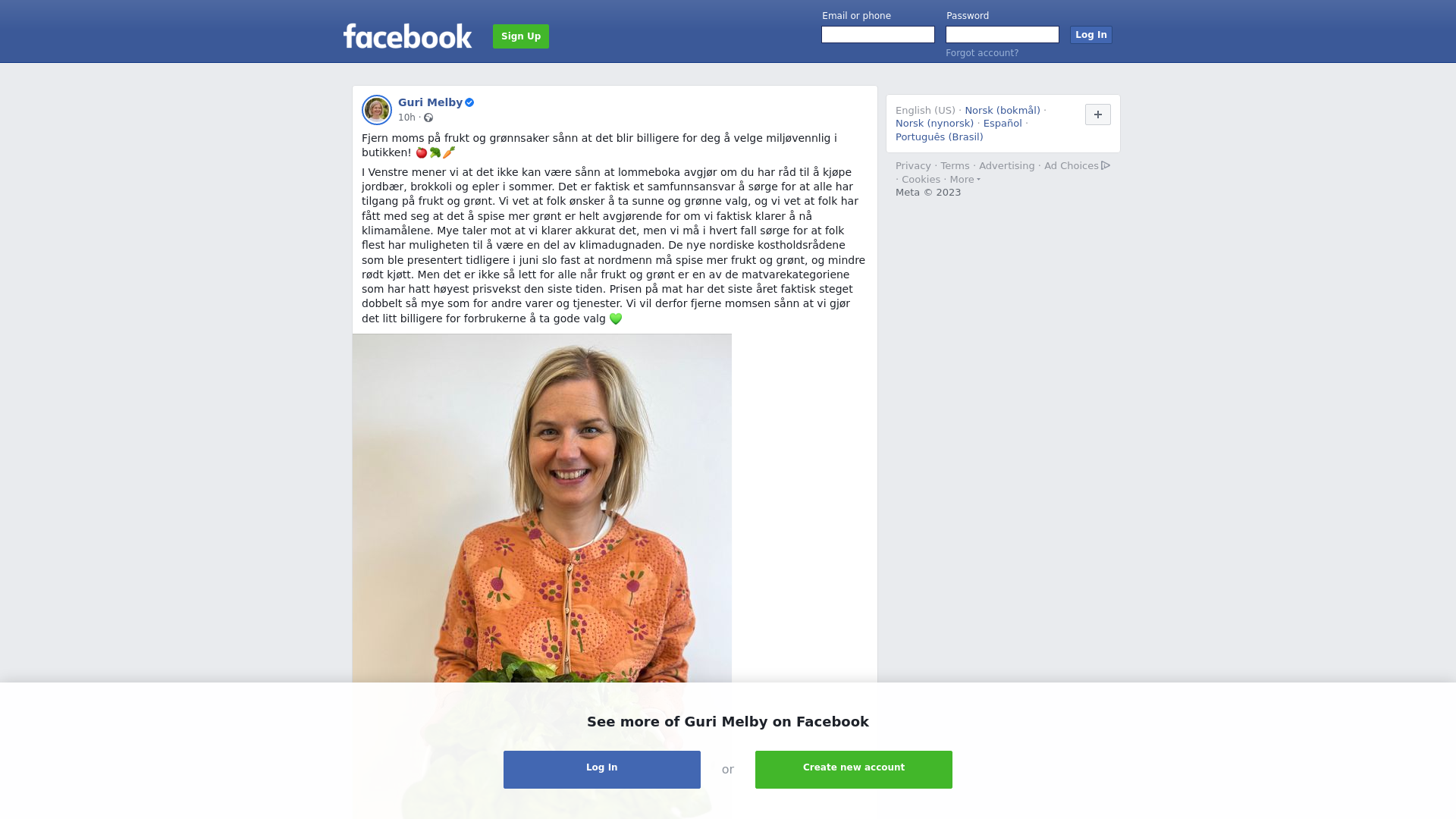The image size is (1456, 819).
Task: Switch language to Norsk (nynorsk)
Action: [934, 124]
